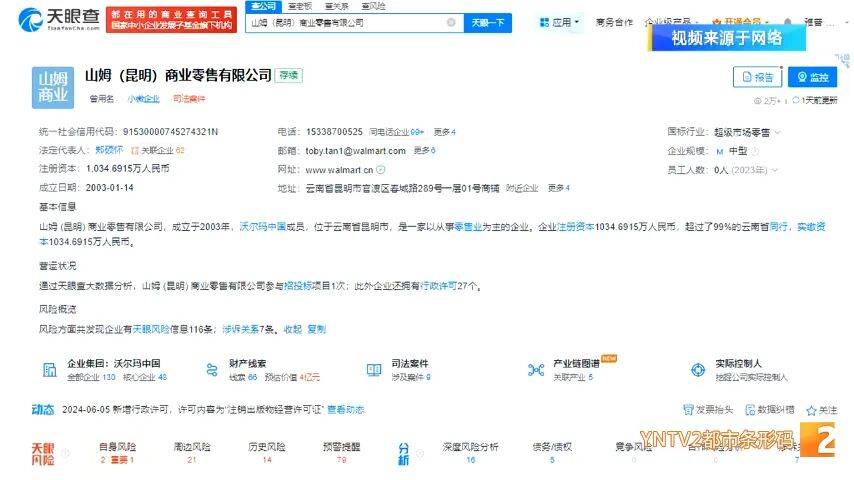Image resolution: width=854 pixels, height=480 pixels.
Task: Click the verified icon beside www.walmart.cn
Action: click(381, 169)
